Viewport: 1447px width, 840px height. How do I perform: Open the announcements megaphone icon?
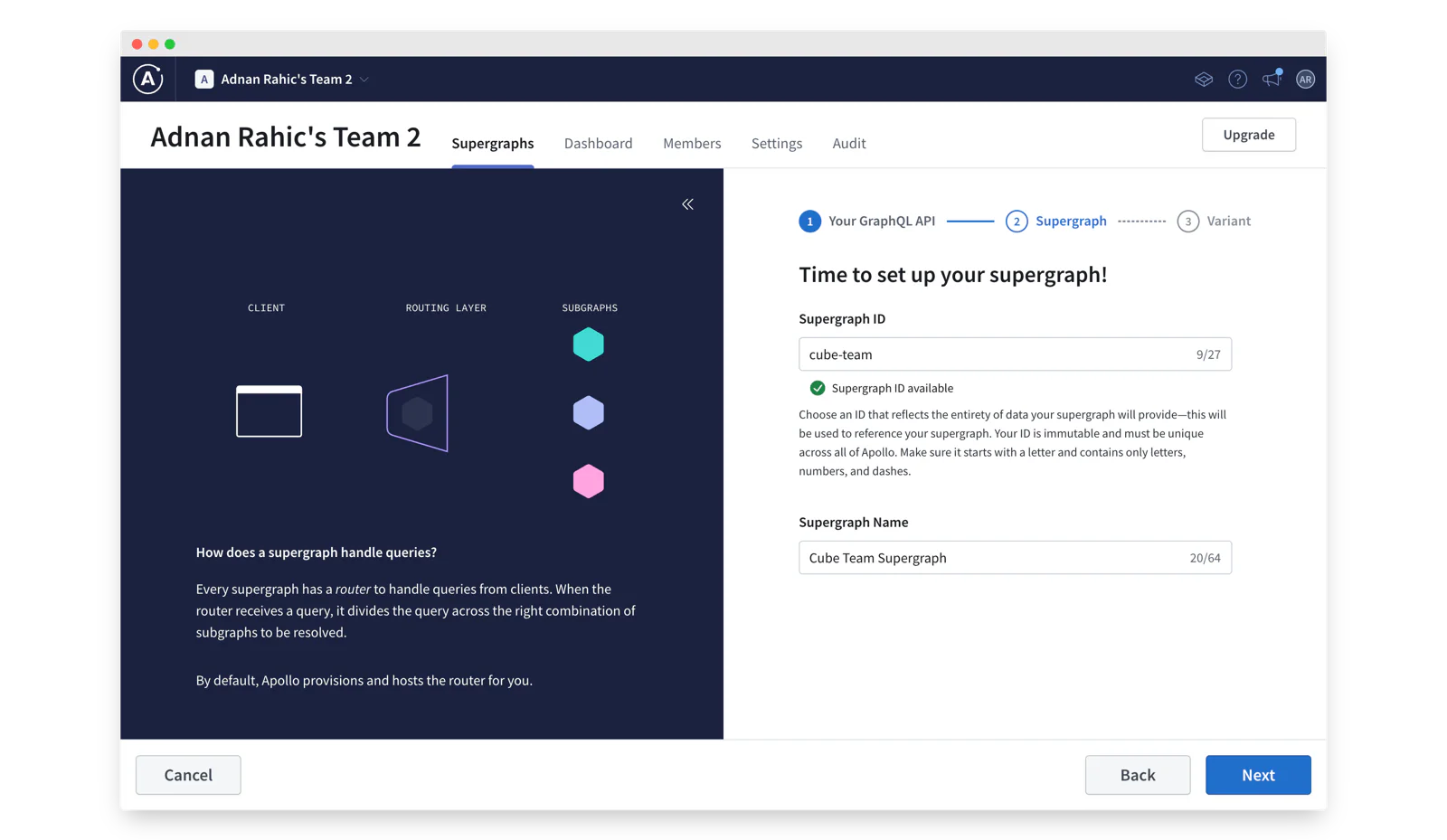[x=1272, y=79]
